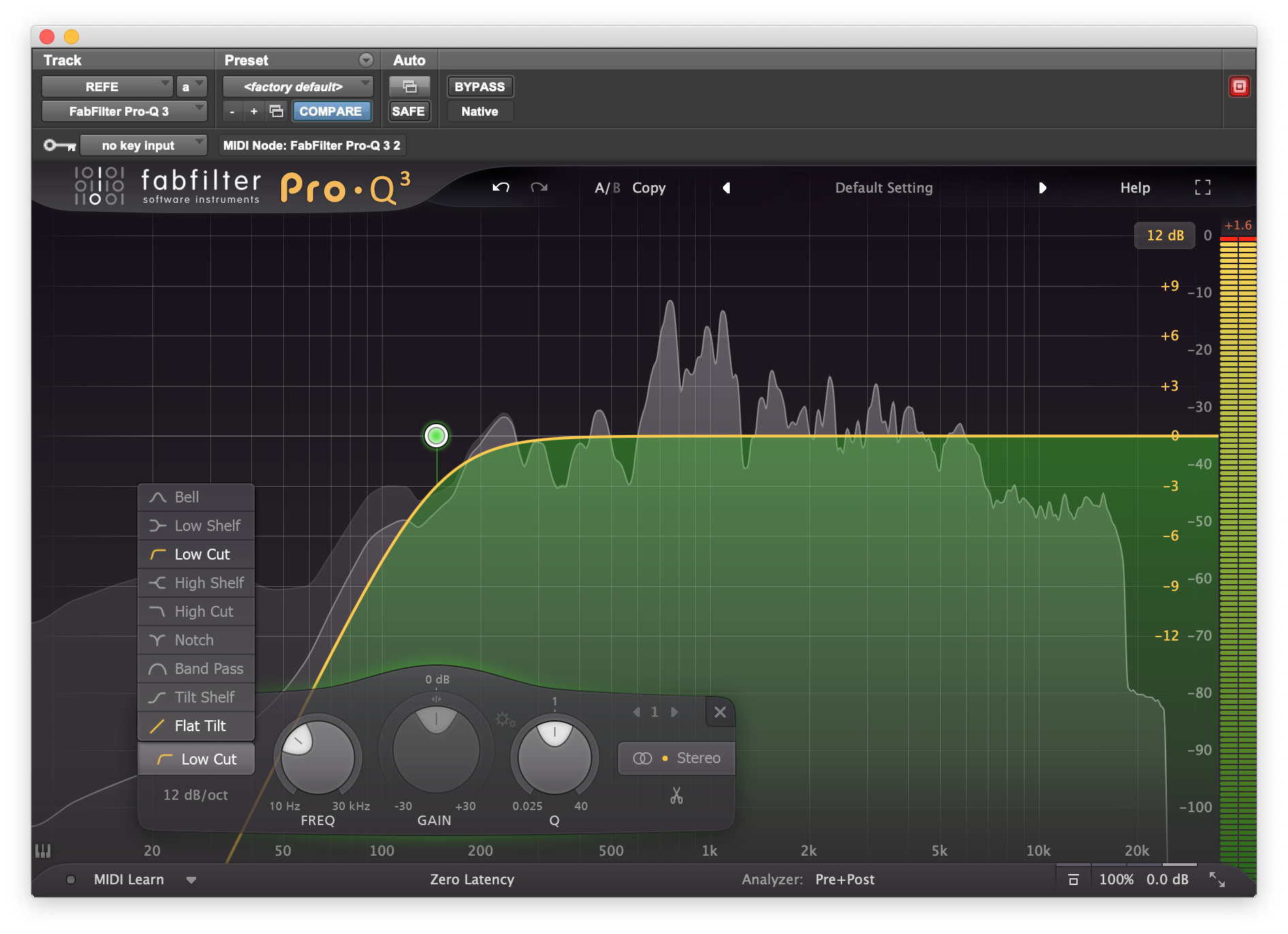Open the insert 'a' dropdown
Image resolution: width=1288 pixels, height=934 pixels.
click(191, 86)
